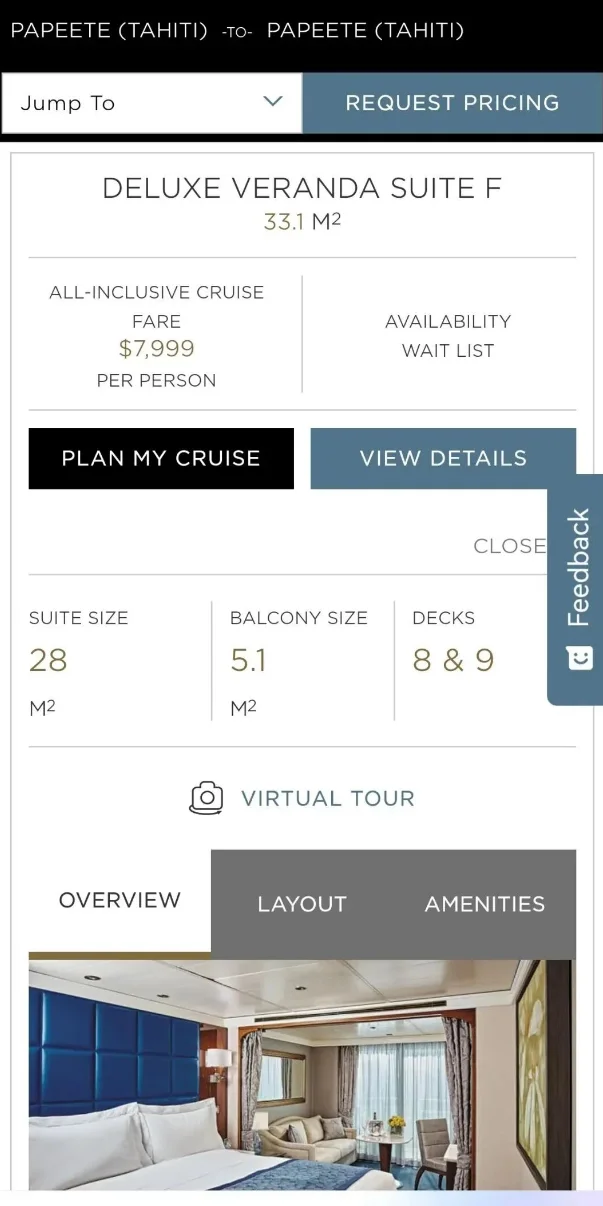Viewport: 603px width, 1206px height.
Task: Click the Request Pricing button
Action: [452, 103]
